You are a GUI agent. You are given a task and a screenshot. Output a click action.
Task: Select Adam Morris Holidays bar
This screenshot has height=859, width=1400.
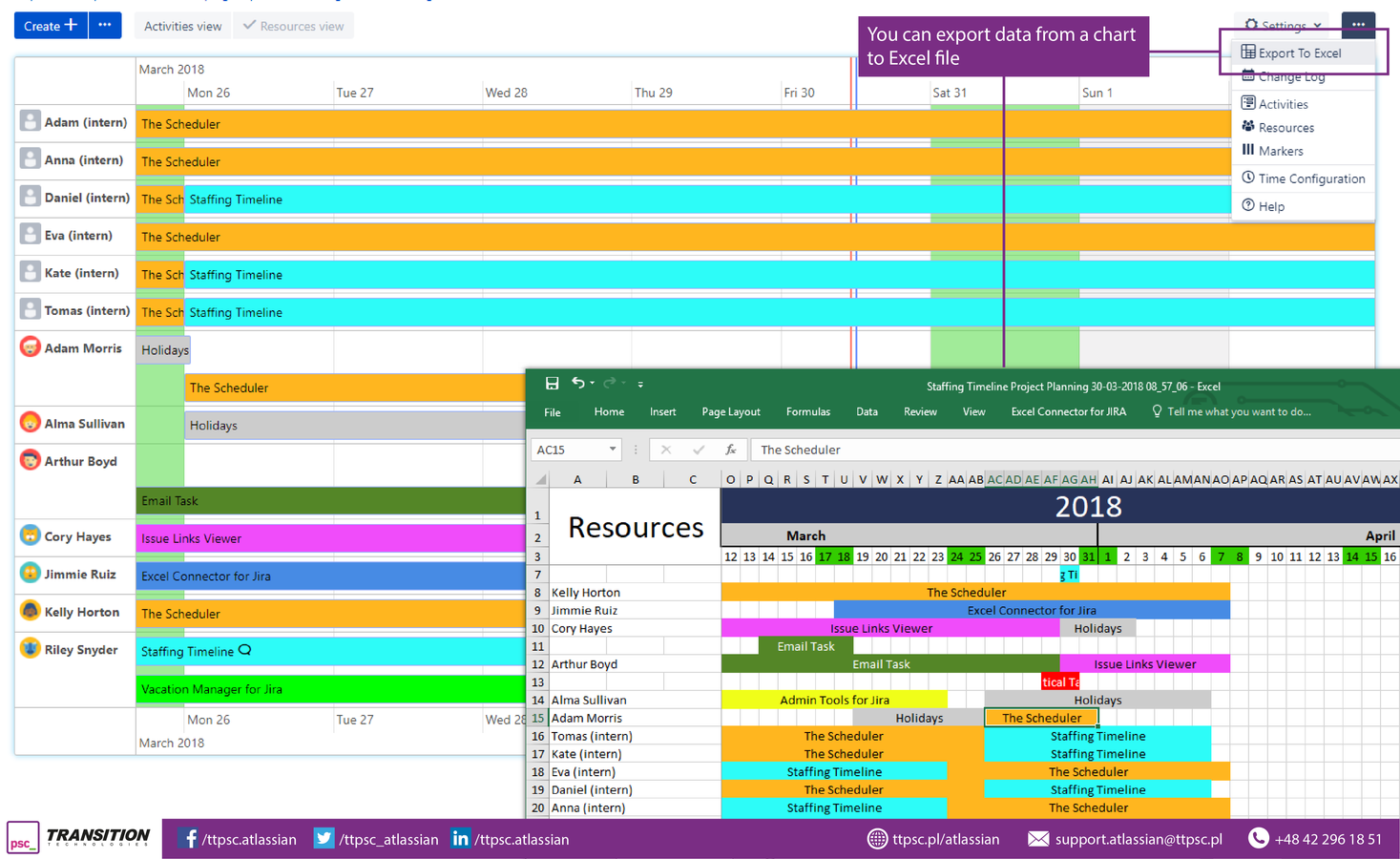click(x=163, y=350)
